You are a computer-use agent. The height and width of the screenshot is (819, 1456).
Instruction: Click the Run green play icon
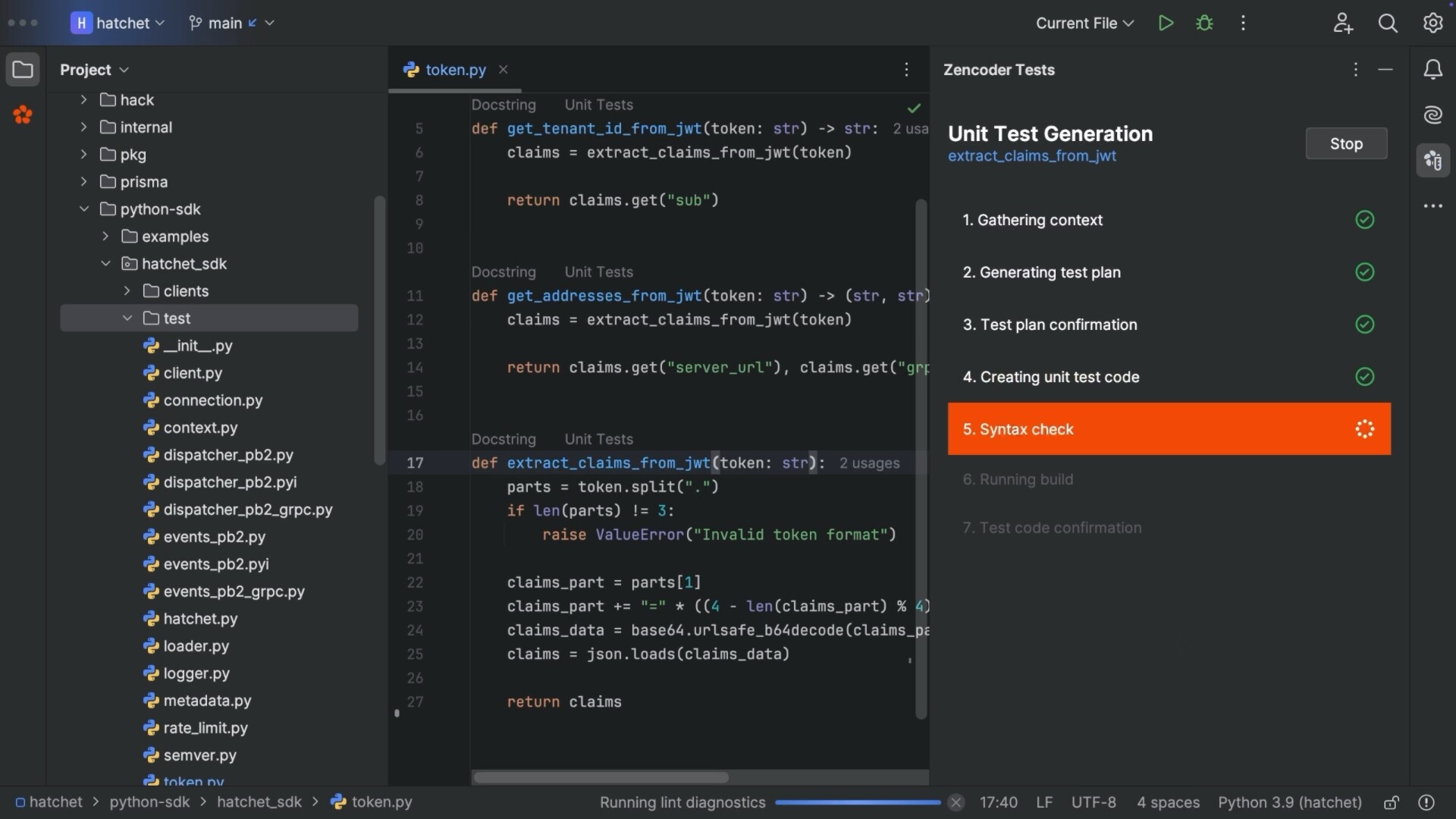pos(1166,23)
